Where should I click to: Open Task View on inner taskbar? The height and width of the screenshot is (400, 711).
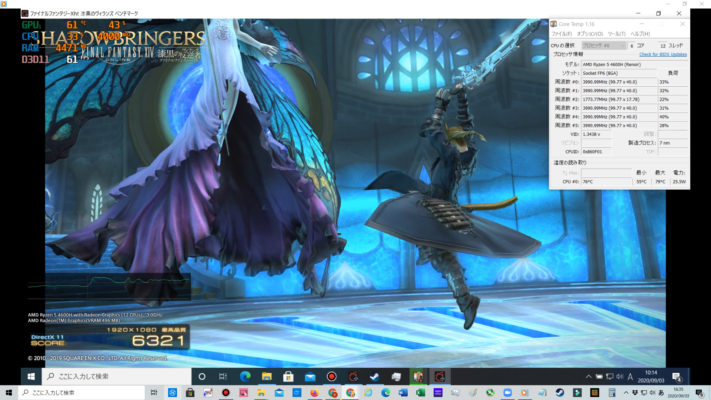(x=223, y=376)
